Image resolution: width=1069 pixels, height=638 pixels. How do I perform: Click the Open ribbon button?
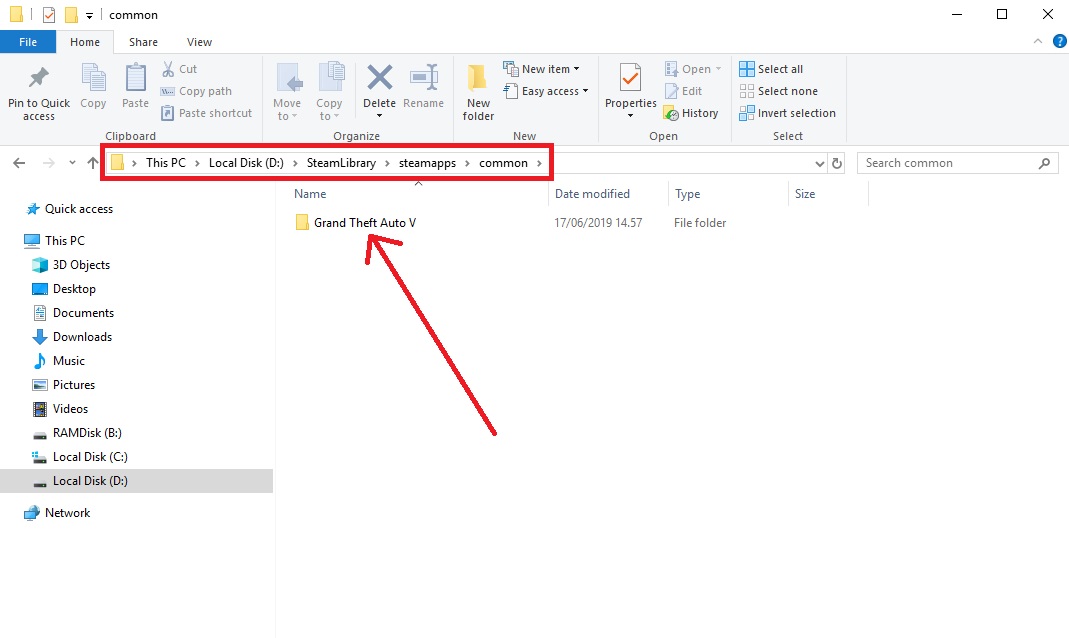[x=693, y=69]
